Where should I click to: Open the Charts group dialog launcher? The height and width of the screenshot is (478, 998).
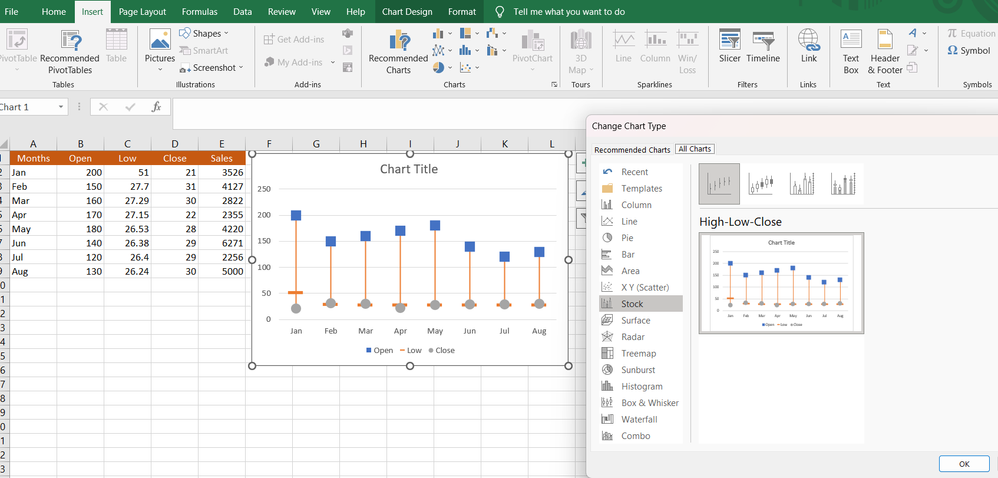point(554,84)
